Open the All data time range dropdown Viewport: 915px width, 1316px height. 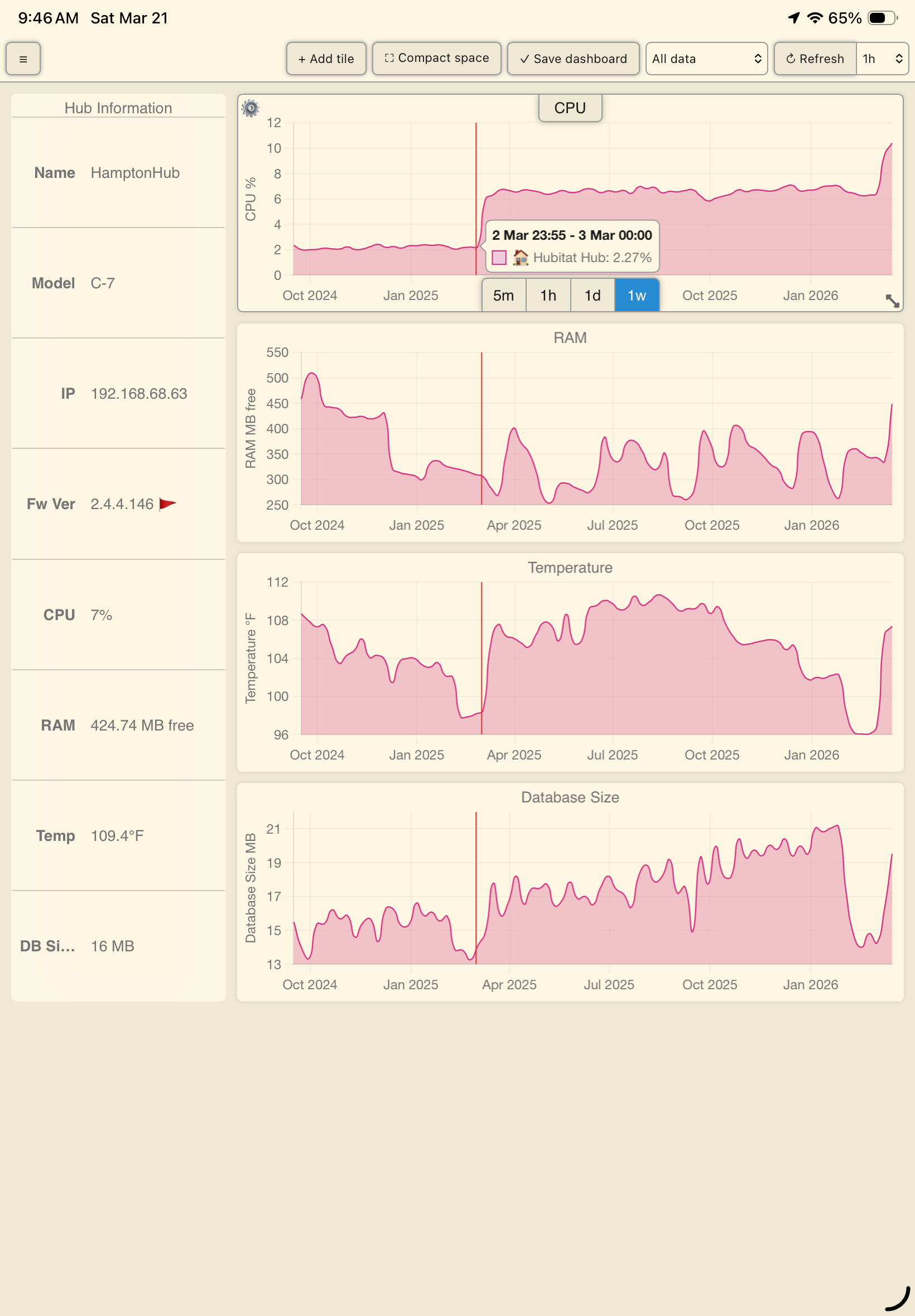click(x=706, y=59)
